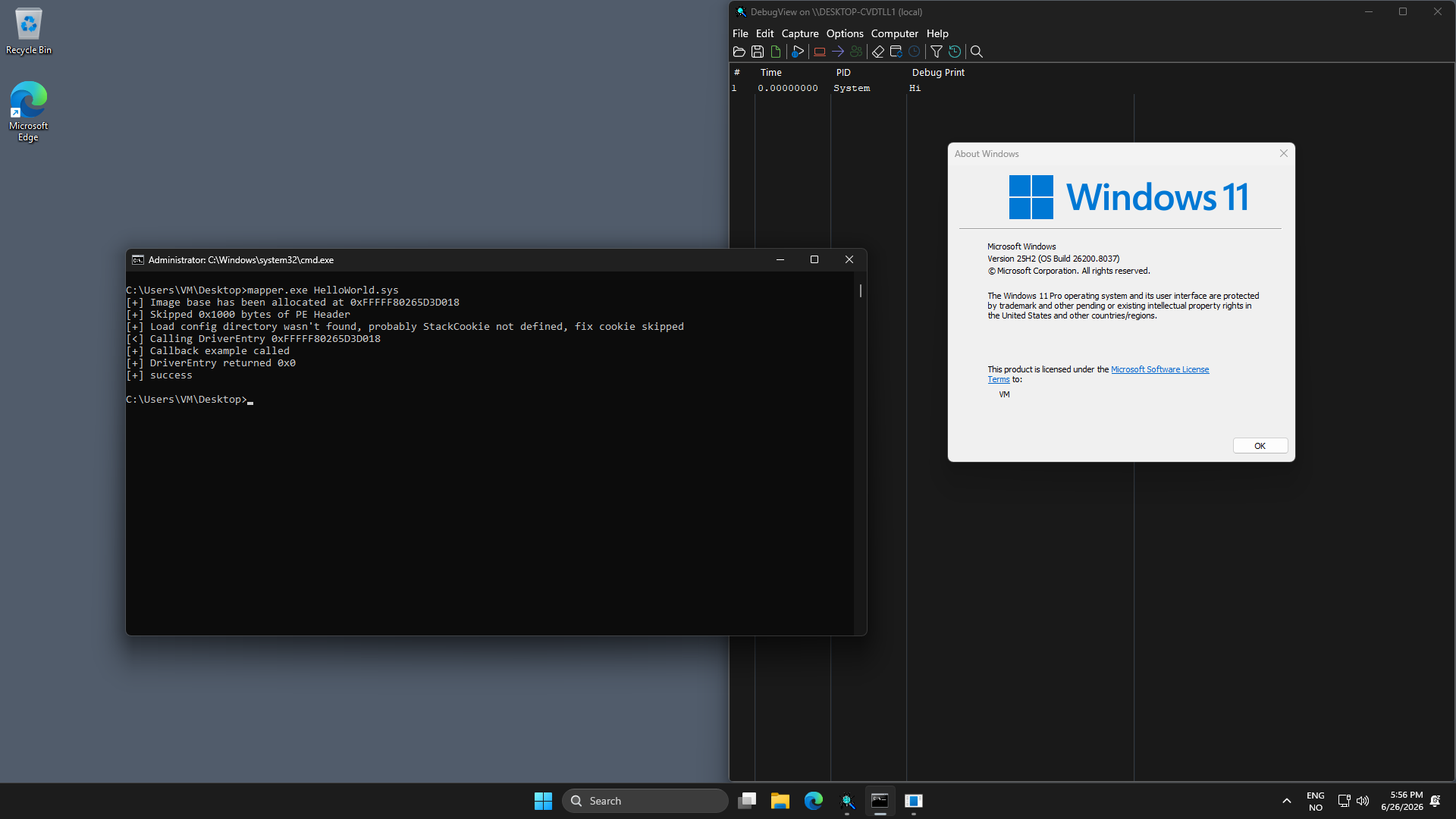Click OK in About Windows dialog
The image size is (1456, 819).
pos(1260,446)
